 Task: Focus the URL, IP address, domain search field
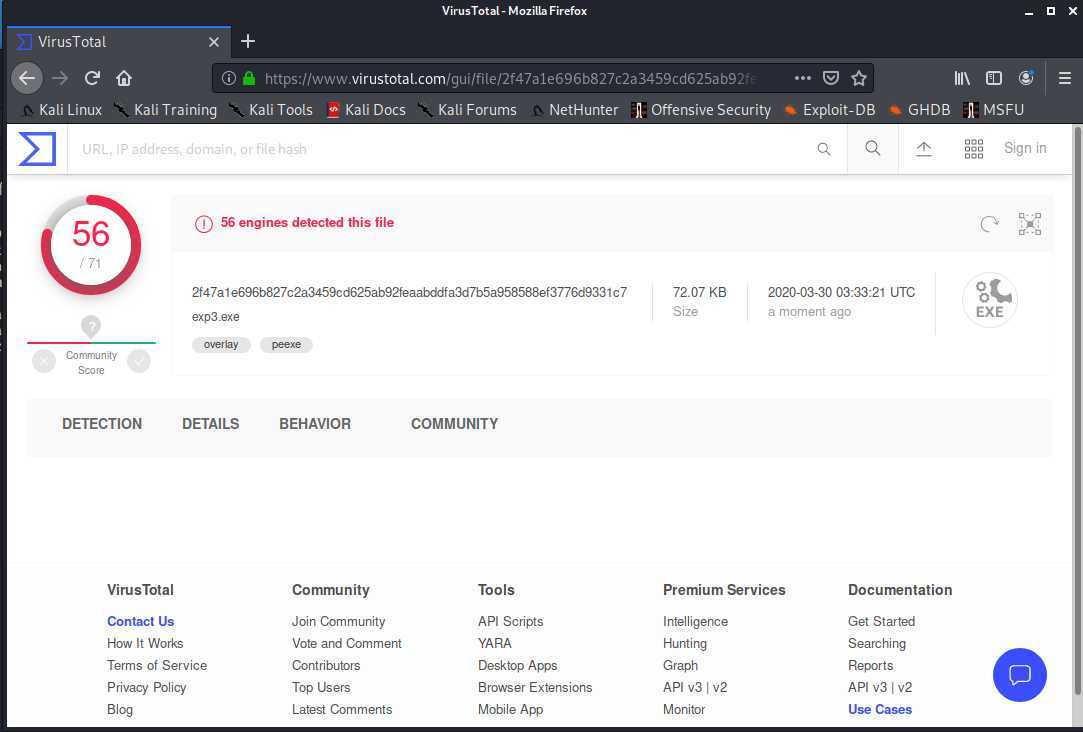tap(442, 149)
